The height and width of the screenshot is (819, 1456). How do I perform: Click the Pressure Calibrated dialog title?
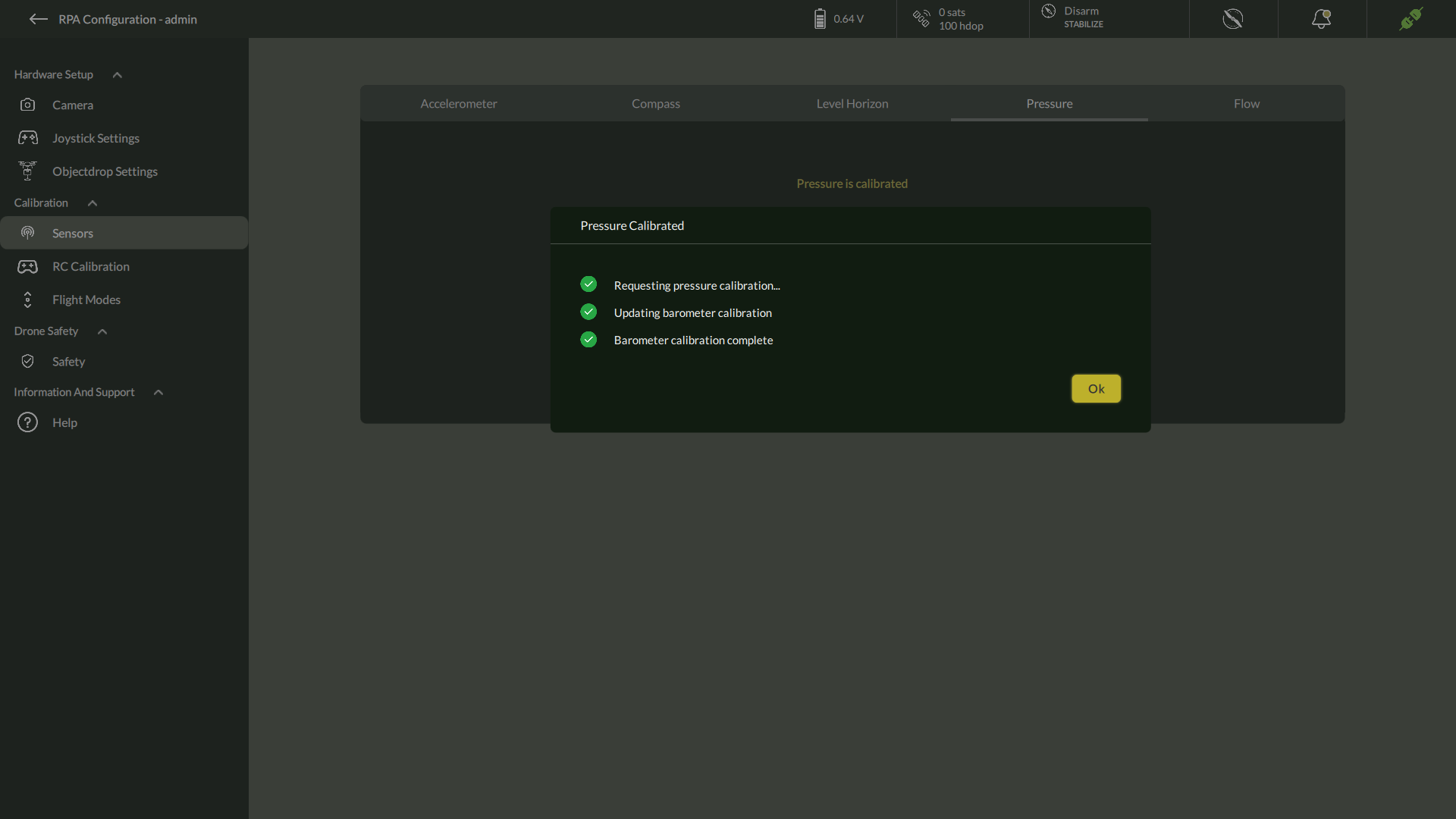[x=632, y=225]
